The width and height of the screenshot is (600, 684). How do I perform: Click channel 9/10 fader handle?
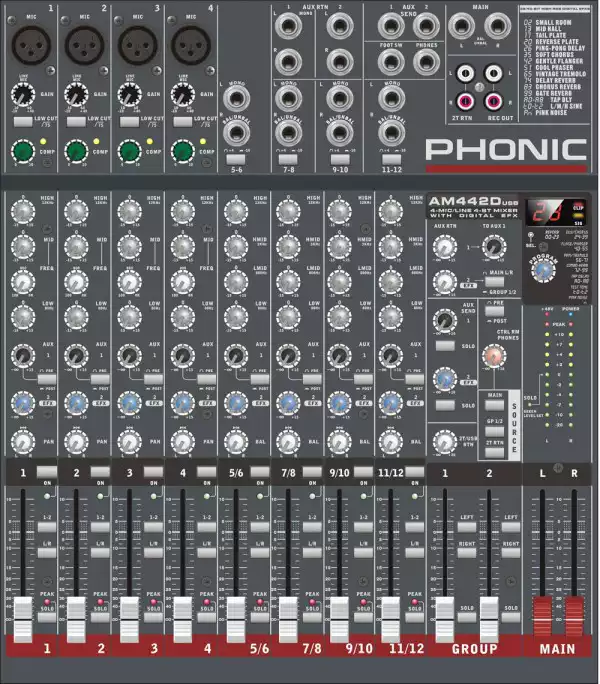[339, 620]
